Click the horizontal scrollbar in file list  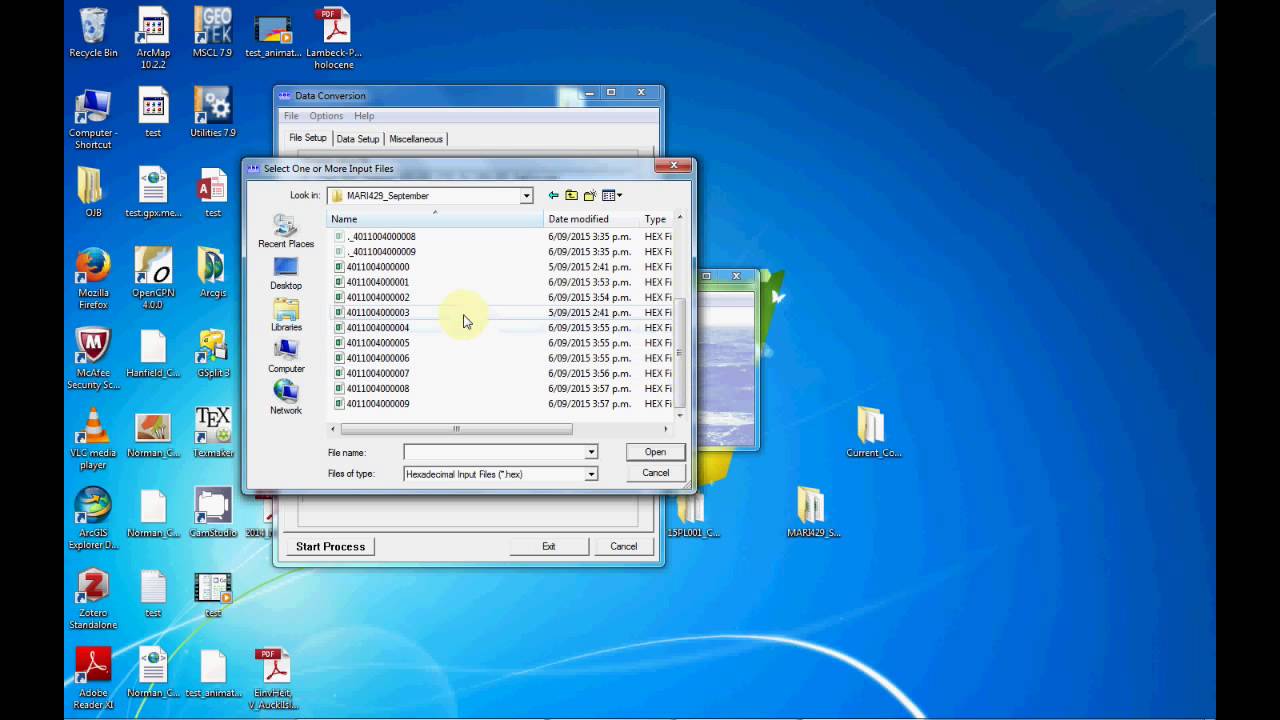coord(456,429)
